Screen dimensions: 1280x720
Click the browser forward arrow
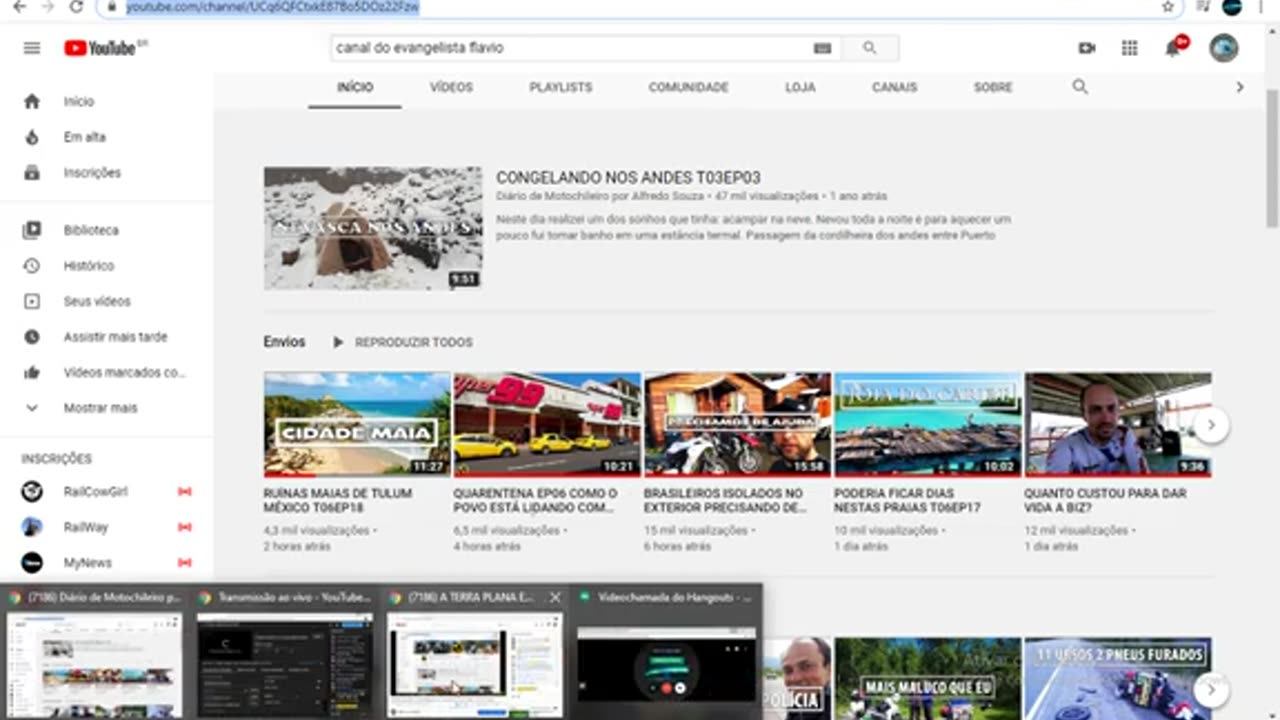pos(47,7)
